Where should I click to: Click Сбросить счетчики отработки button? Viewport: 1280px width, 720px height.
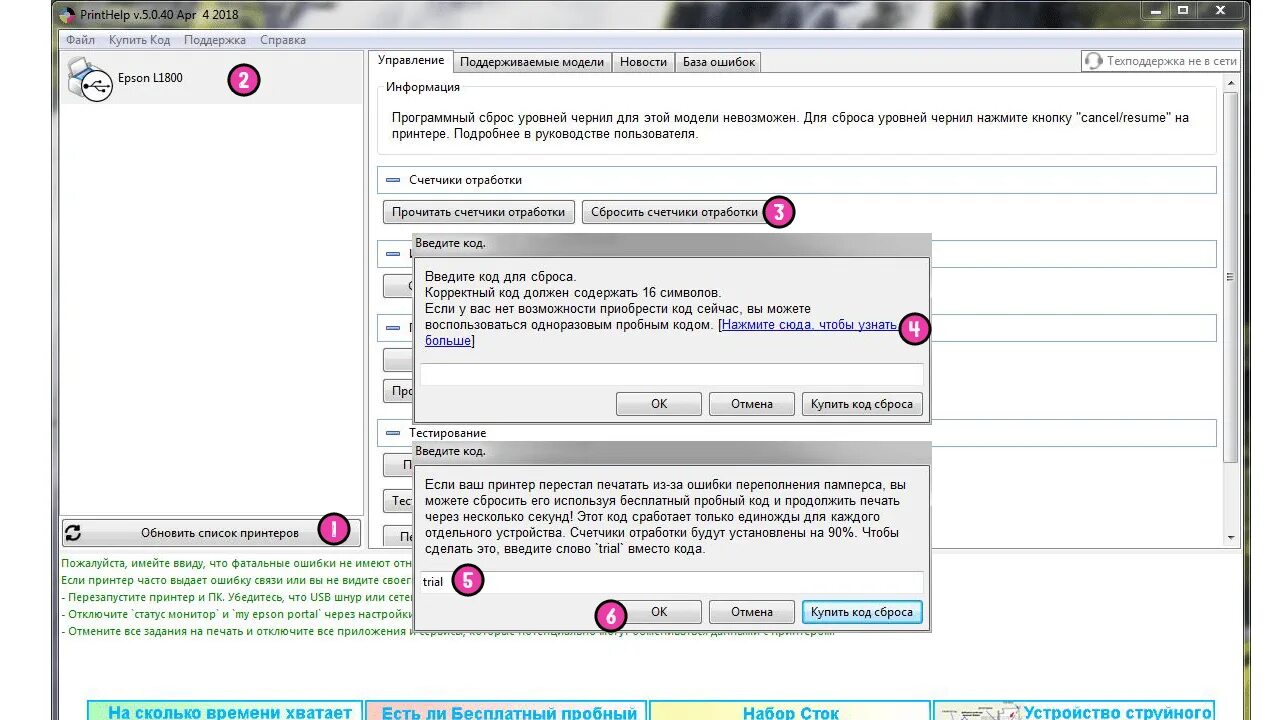(675, 212)
